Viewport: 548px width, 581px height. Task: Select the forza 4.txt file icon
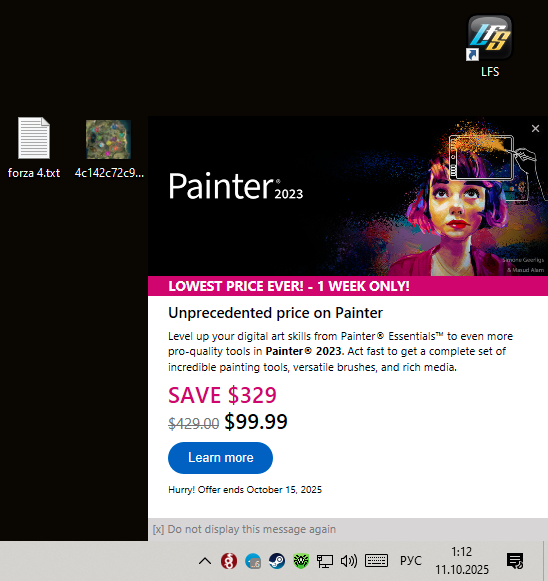34,147
